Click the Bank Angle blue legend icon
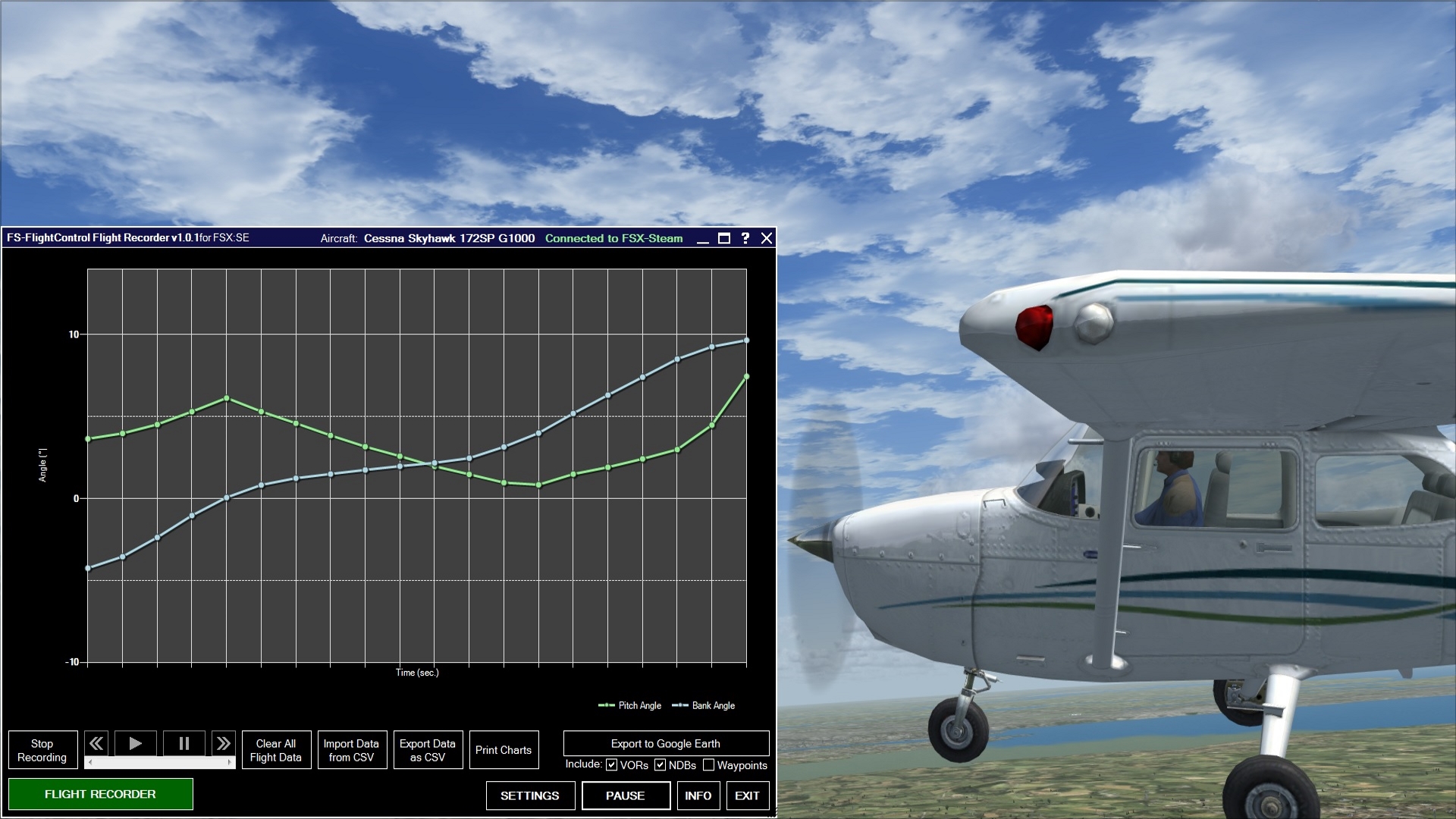The width and height of the screenshot is (1456, 819). point(681,705)
